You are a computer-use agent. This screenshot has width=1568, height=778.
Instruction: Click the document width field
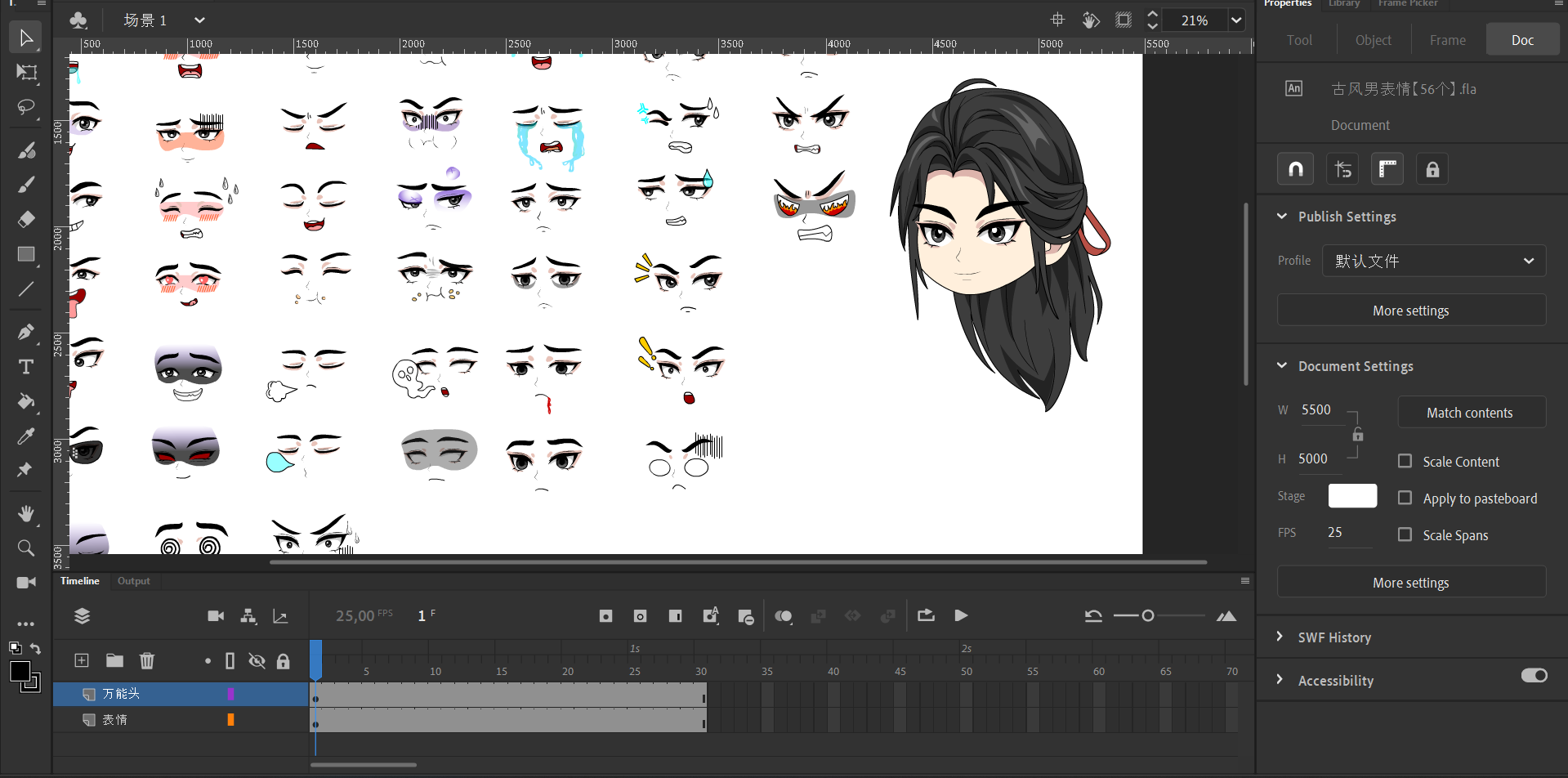coord(1317,410)
